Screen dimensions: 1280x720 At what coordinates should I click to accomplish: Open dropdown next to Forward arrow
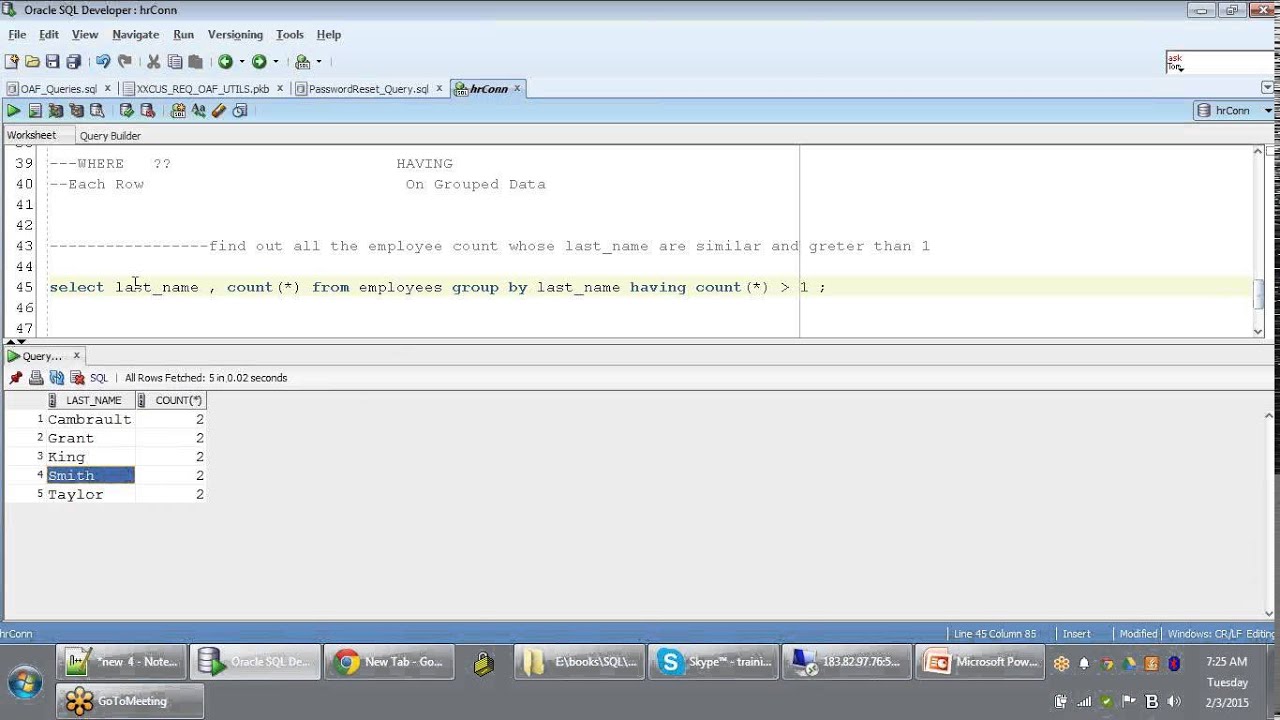click(275, 62)
